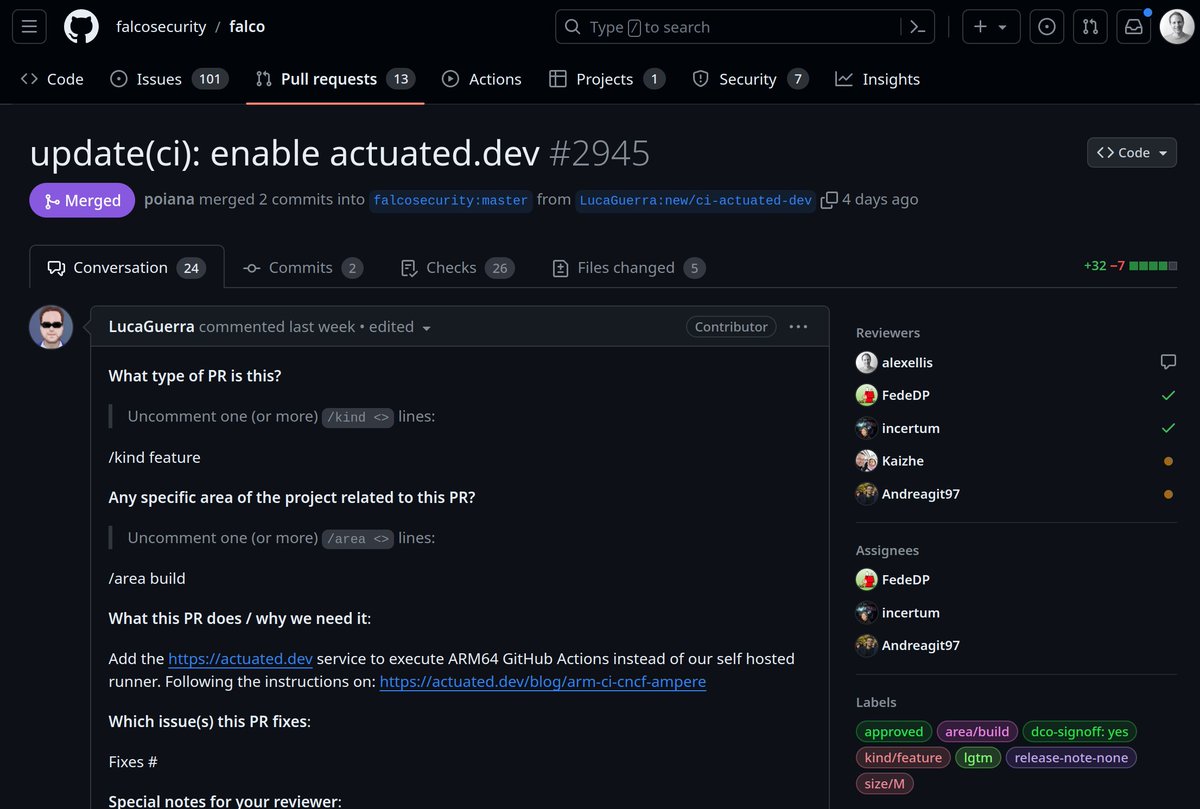Viewport: 1200px width, 809px height.
Task: Click the diffstat +32 −7 indicator
Action: (x=1130, y=266)
